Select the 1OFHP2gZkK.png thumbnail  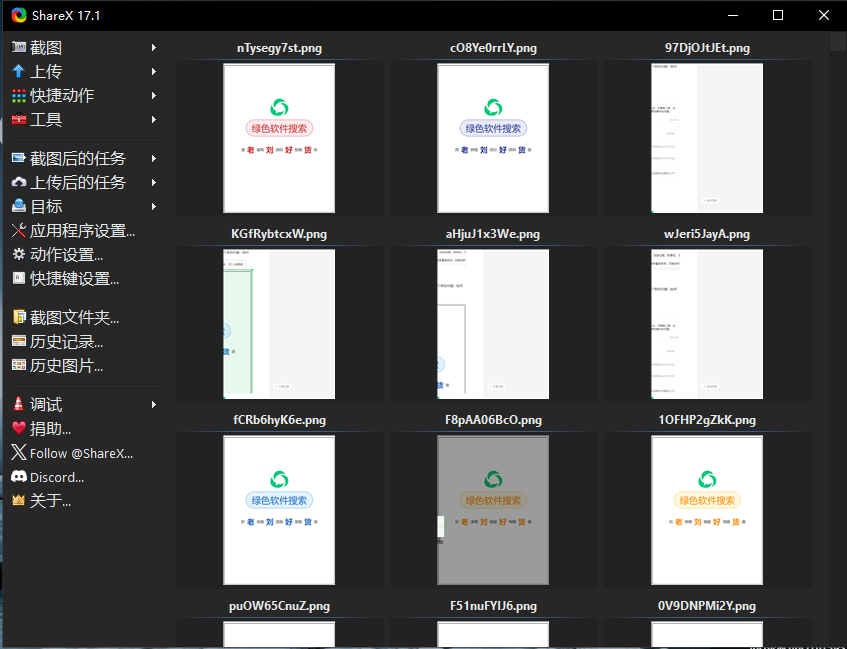pos(707,510)
